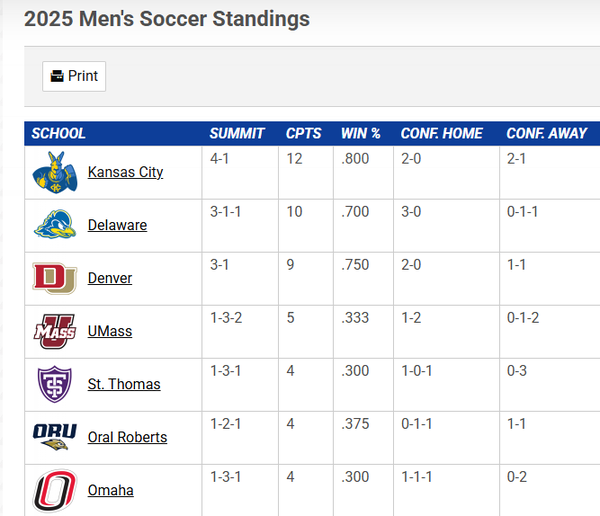Click the St. Thomas purple shield logo
600x516 pixels.
[55, 384]
